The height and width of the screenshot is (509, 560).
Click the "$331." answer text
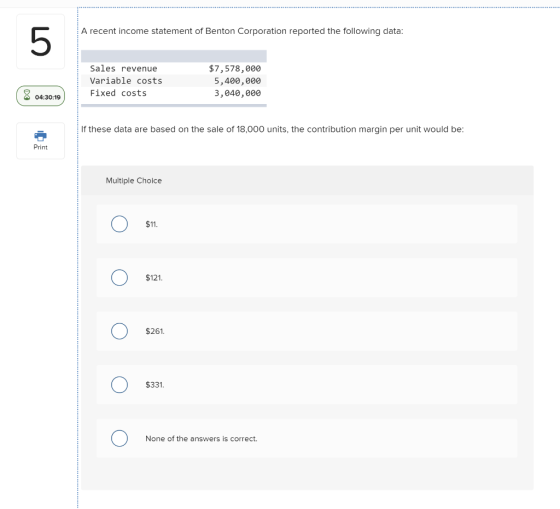[x=155, y=385]
